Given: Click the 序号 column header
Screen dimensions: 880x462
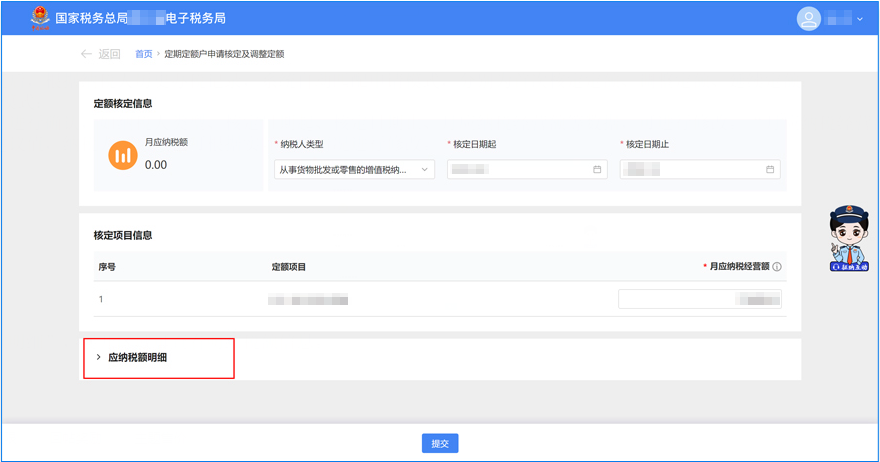Looking at the screenshot, I should click(108, 267).
